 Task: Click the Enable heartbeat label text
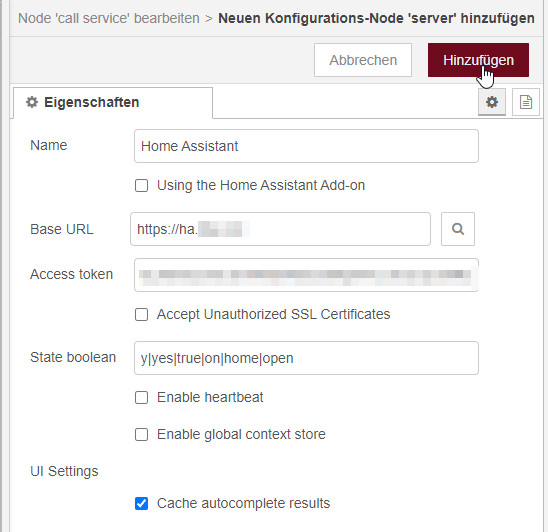click(x=210, y=397)
